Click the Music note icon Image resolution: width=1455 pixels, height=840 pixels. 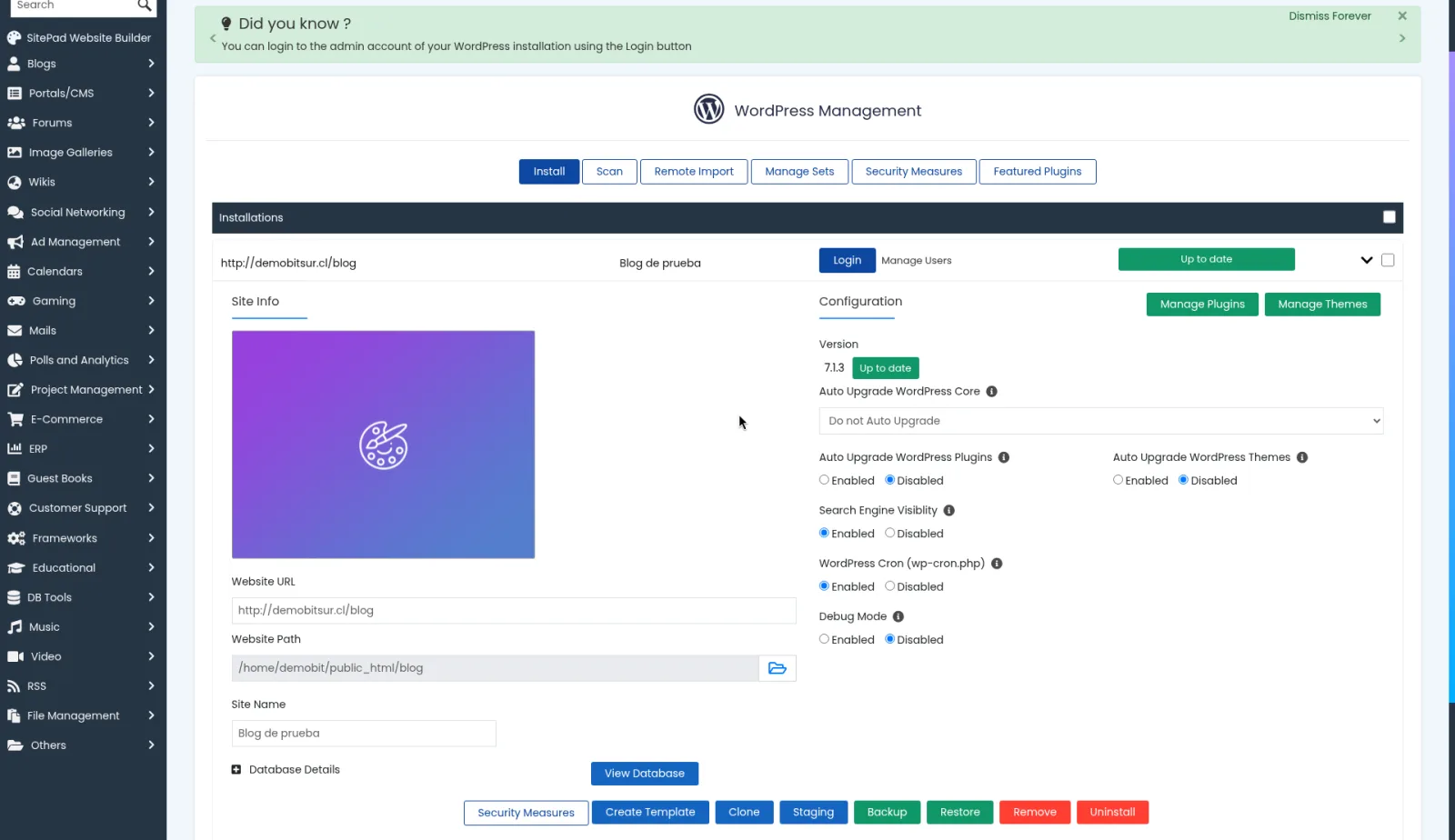coord(15,627)
